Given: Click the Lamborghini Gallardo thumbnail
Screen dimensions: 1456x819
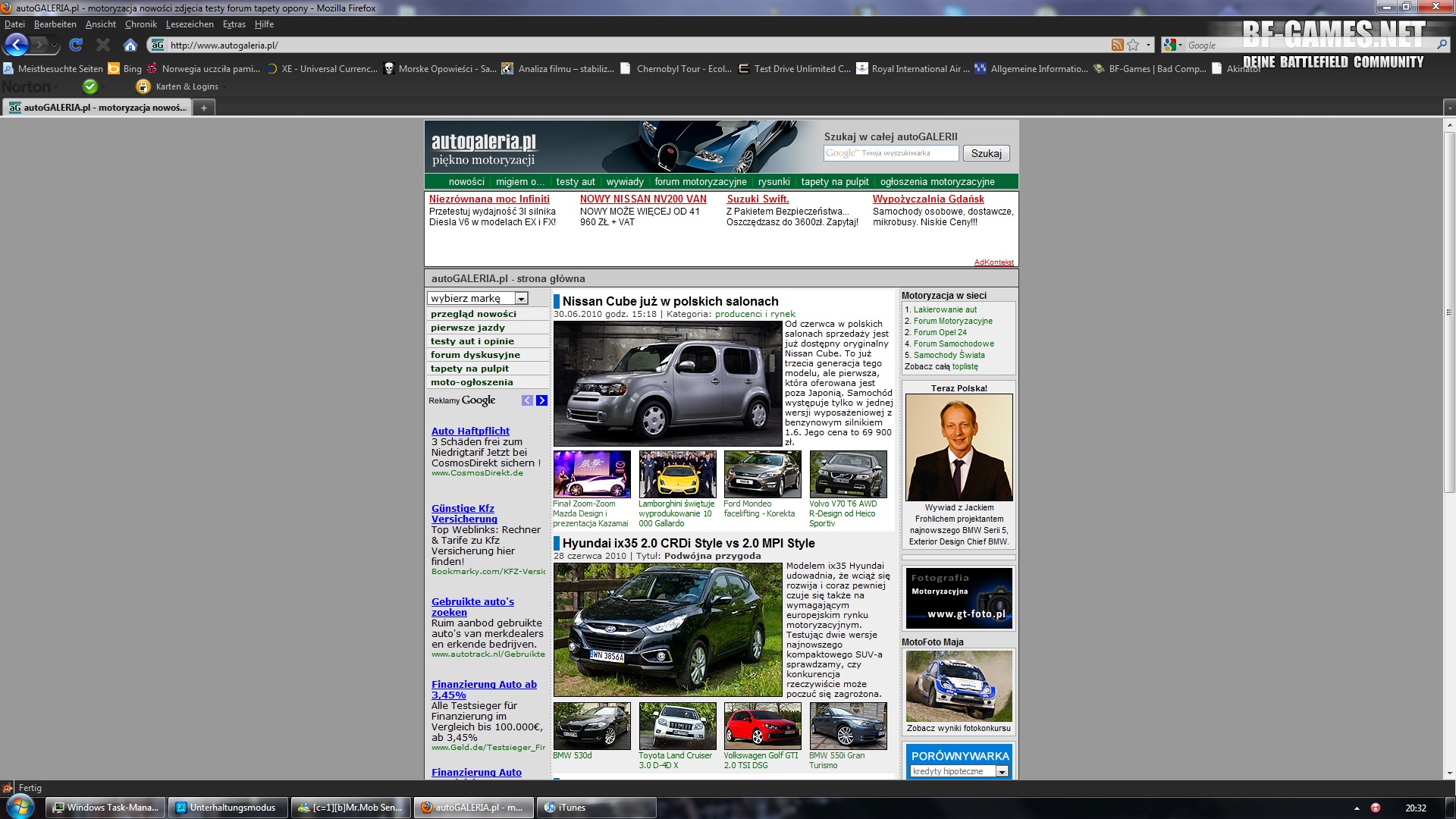Looking at the screenshot, I should pyautogui.click(x=677, y=474).
